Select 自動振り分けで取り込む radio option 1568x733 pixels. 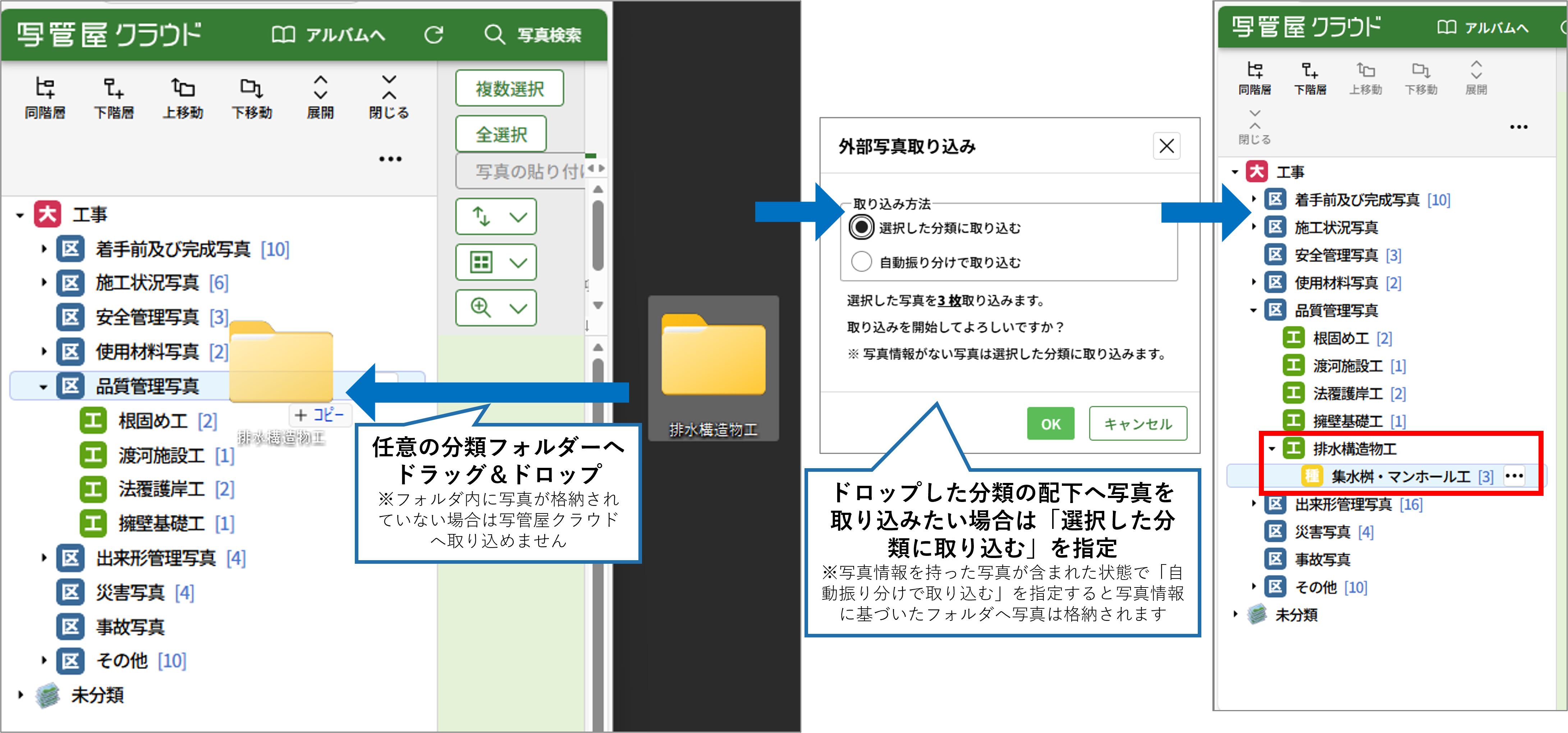coord(861,262)
